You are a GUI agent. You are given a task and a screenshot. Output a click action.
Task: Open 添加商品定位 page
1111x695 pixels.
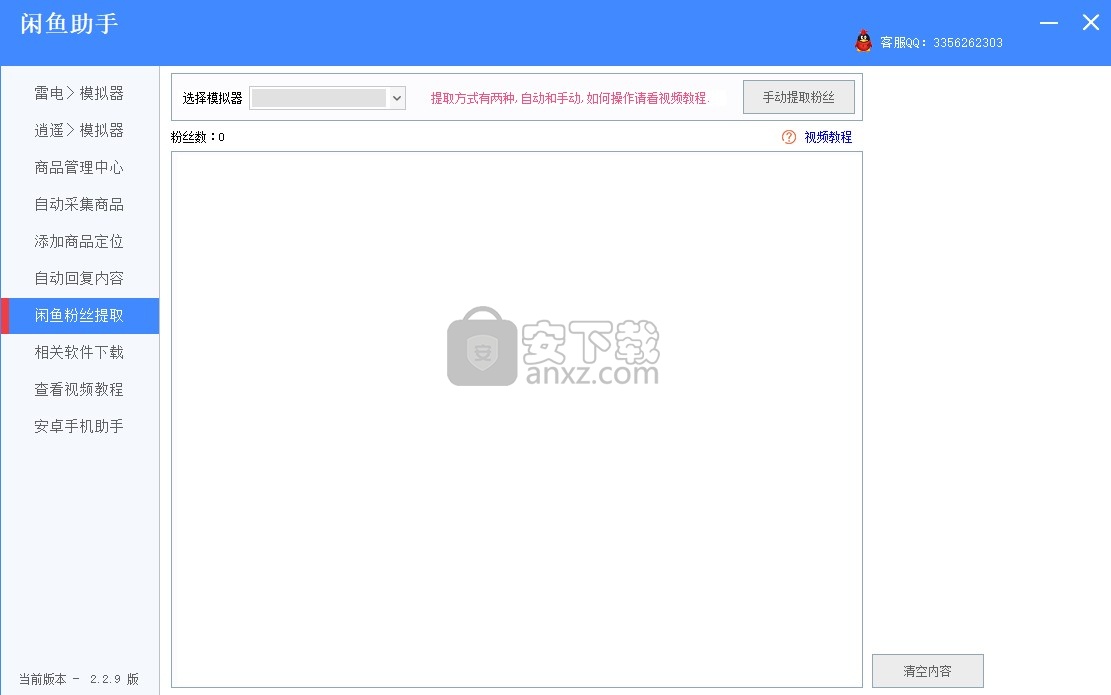pyautogui.click(x=79, y=242)
